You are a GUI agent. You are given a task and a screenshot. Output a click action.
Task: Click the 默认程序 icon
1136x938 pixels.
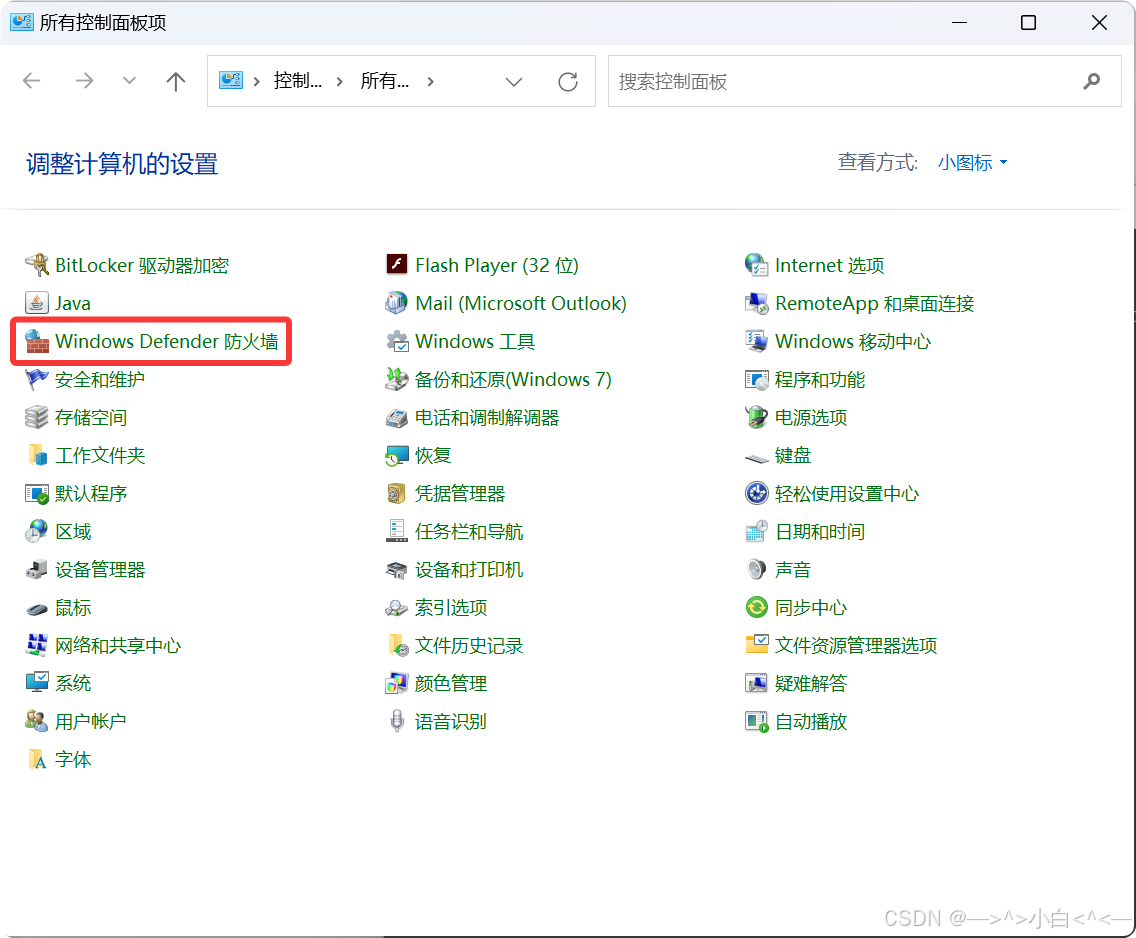[x=36, y=493]
